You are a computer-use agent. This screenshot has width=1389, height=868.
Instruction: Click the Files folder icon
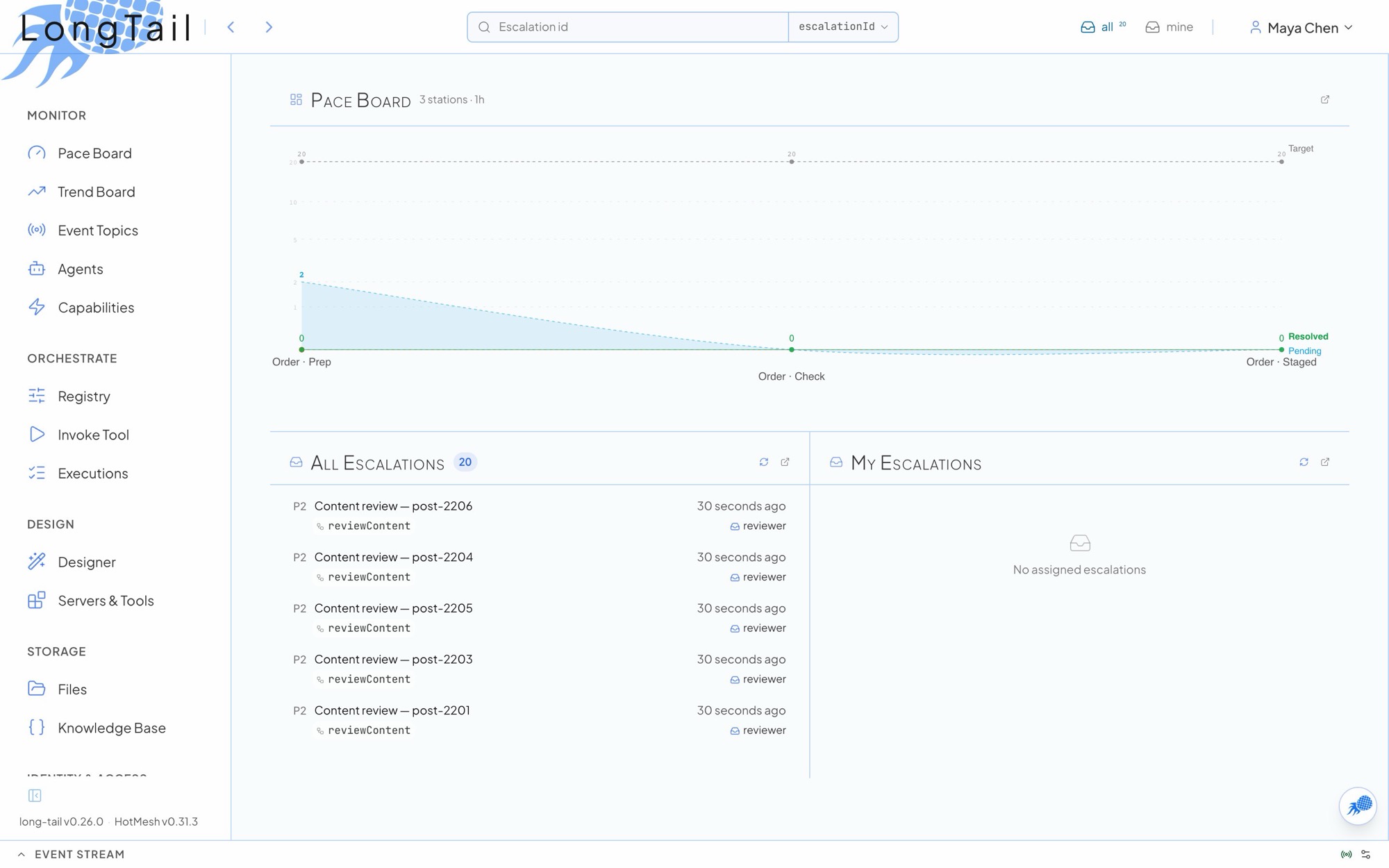point(37,689)
